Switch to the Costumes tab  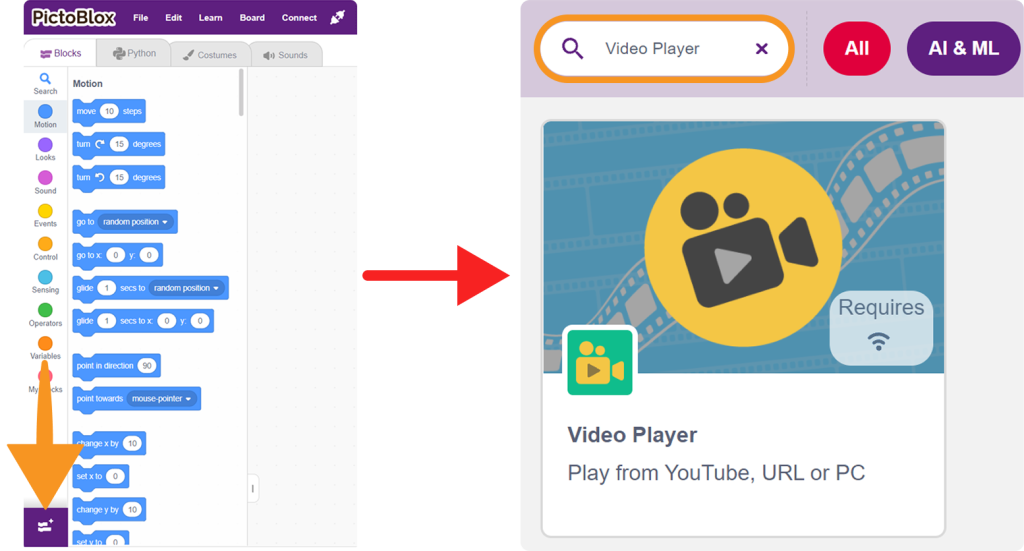click(210, 55)
